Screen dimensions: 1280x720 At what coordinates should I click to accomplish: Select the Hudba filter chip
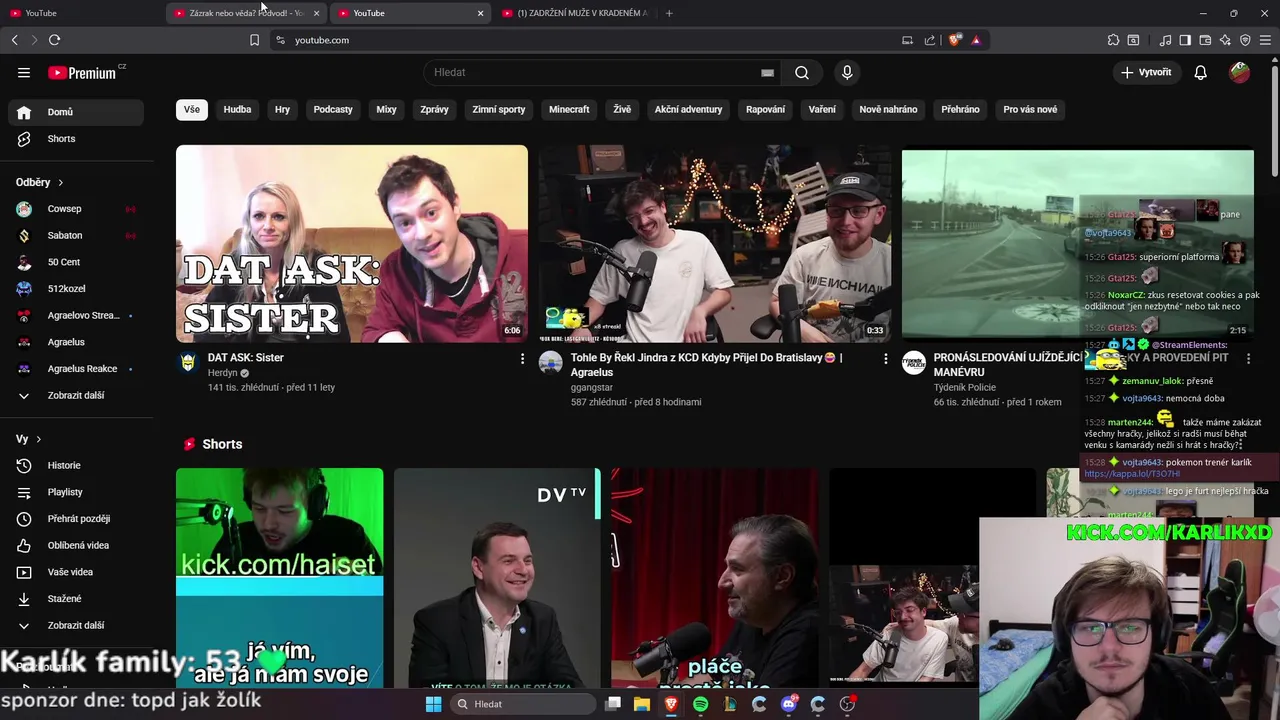point(237,109)
